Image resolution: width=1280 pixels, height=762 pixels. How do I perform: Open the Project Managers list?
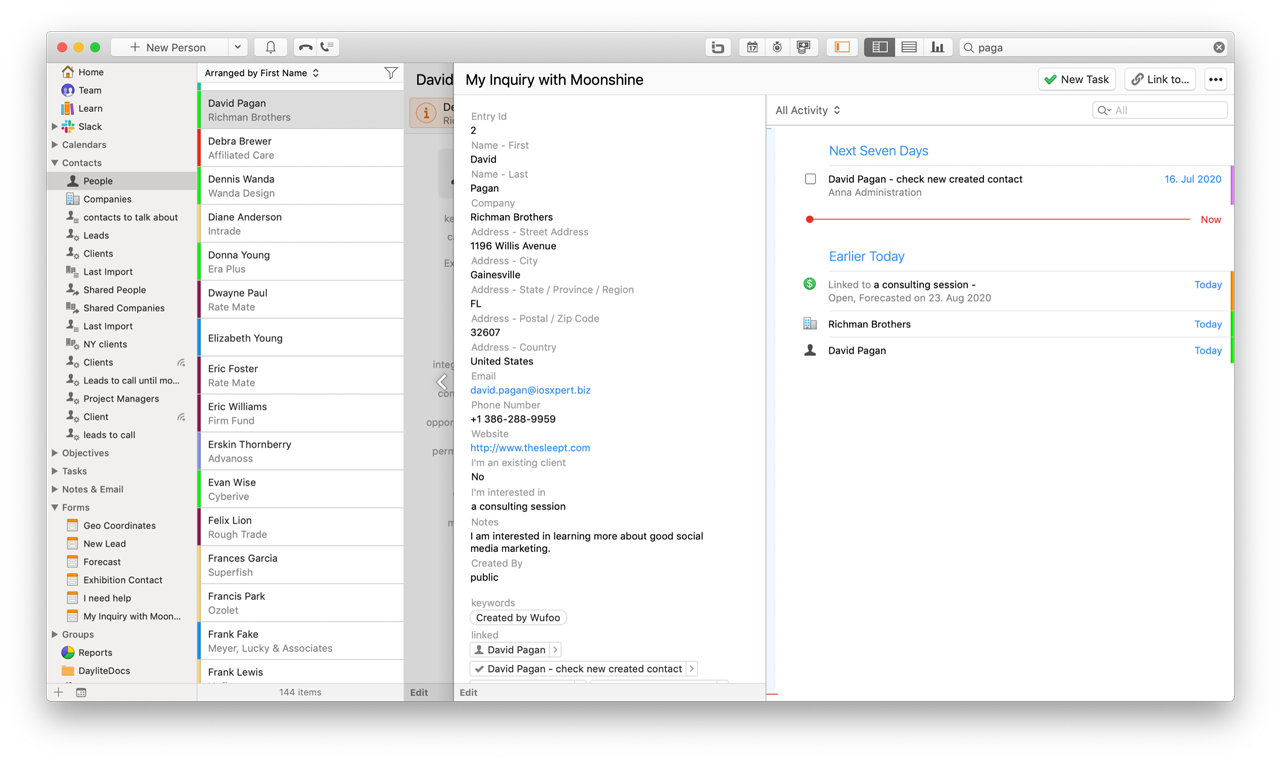(121, 399)
